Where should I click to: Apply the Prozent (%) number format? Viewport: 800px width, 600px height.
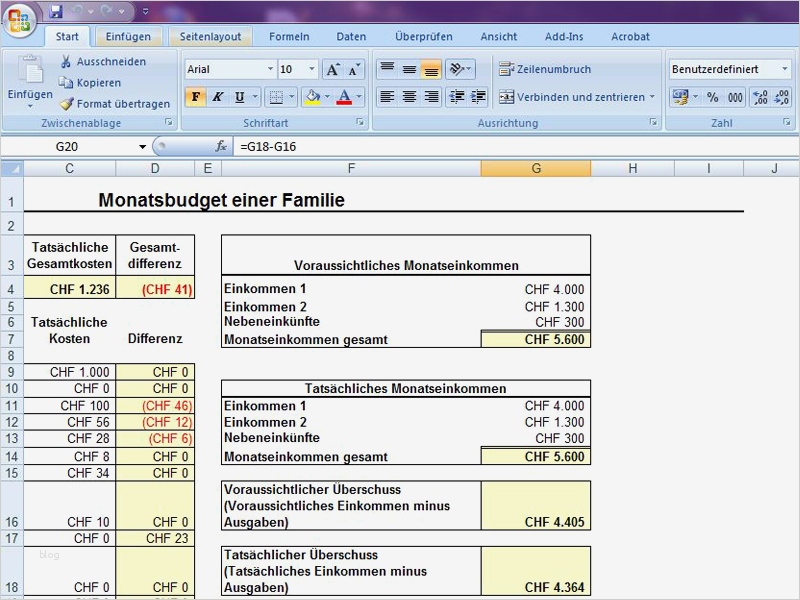(715, 97)
